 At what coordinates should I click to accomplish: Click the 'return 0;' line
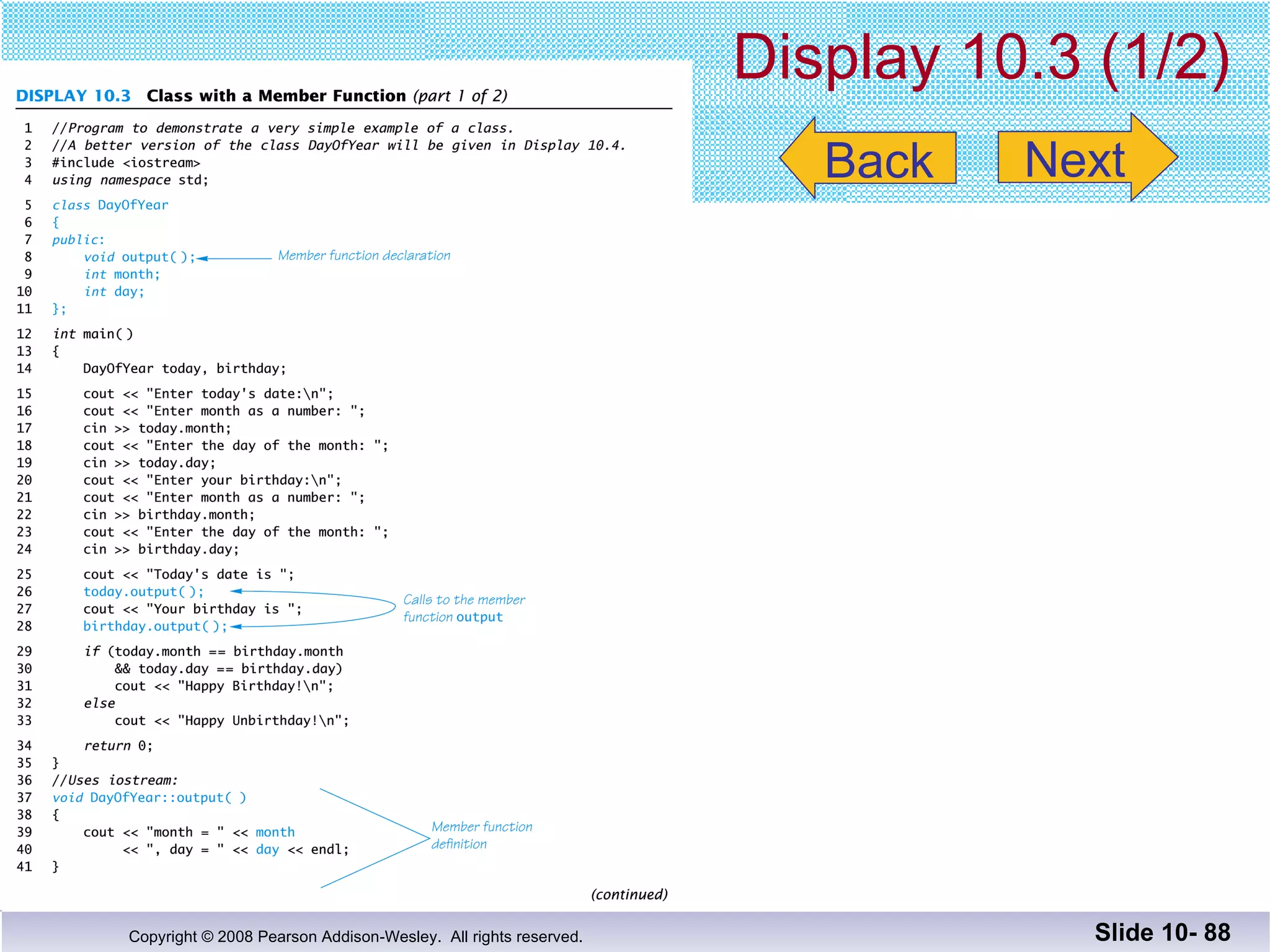click(x=118, y=746)
